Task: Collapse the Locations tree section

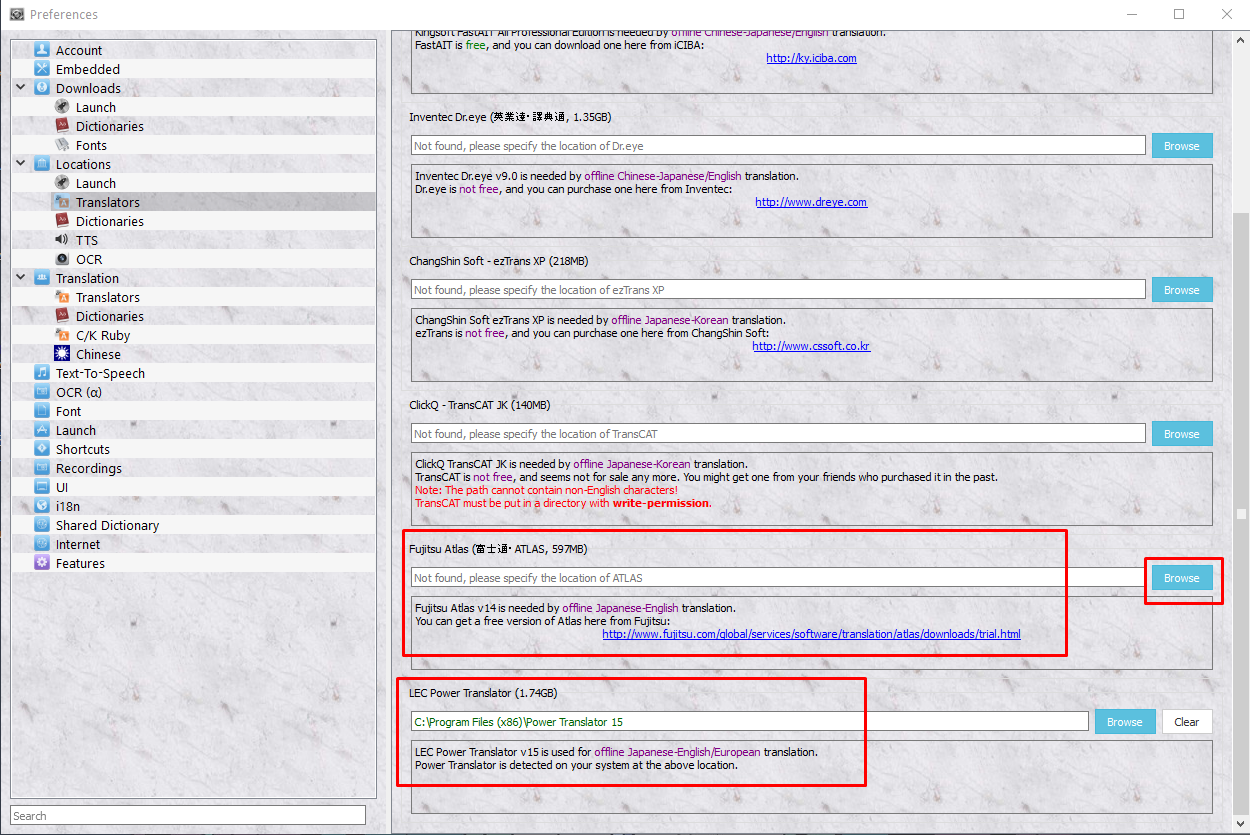Action: pos(21,164)
